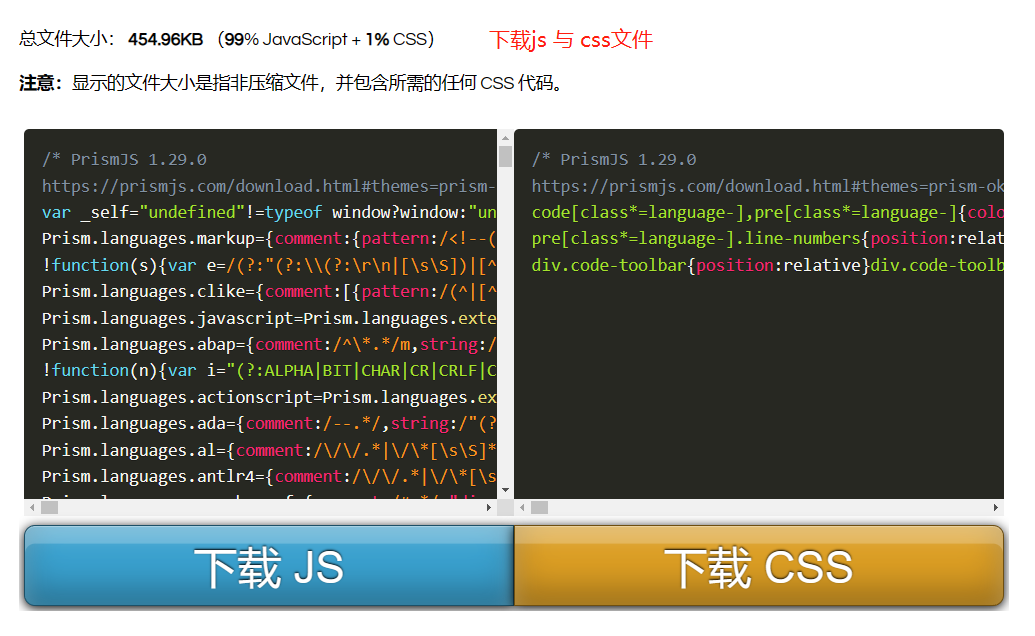This screenshot has height=636, width=1035.
Task: Click the 下载 JS button
Action: pyautogui.click(x=269, y=565)
